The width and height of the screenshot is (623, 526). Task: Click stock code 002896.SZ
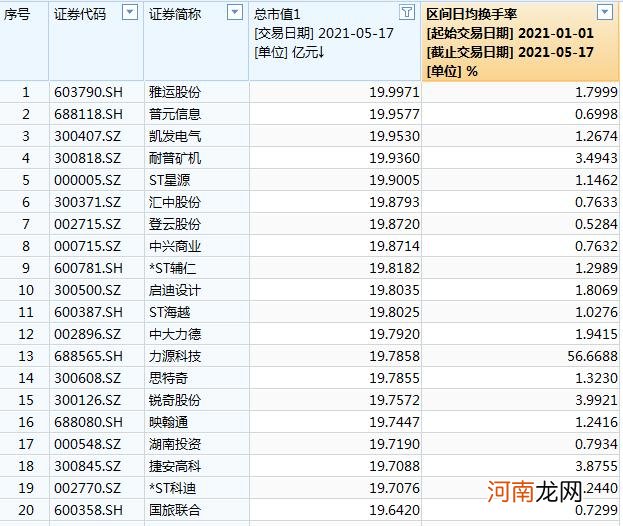click(x=87, y=334)
